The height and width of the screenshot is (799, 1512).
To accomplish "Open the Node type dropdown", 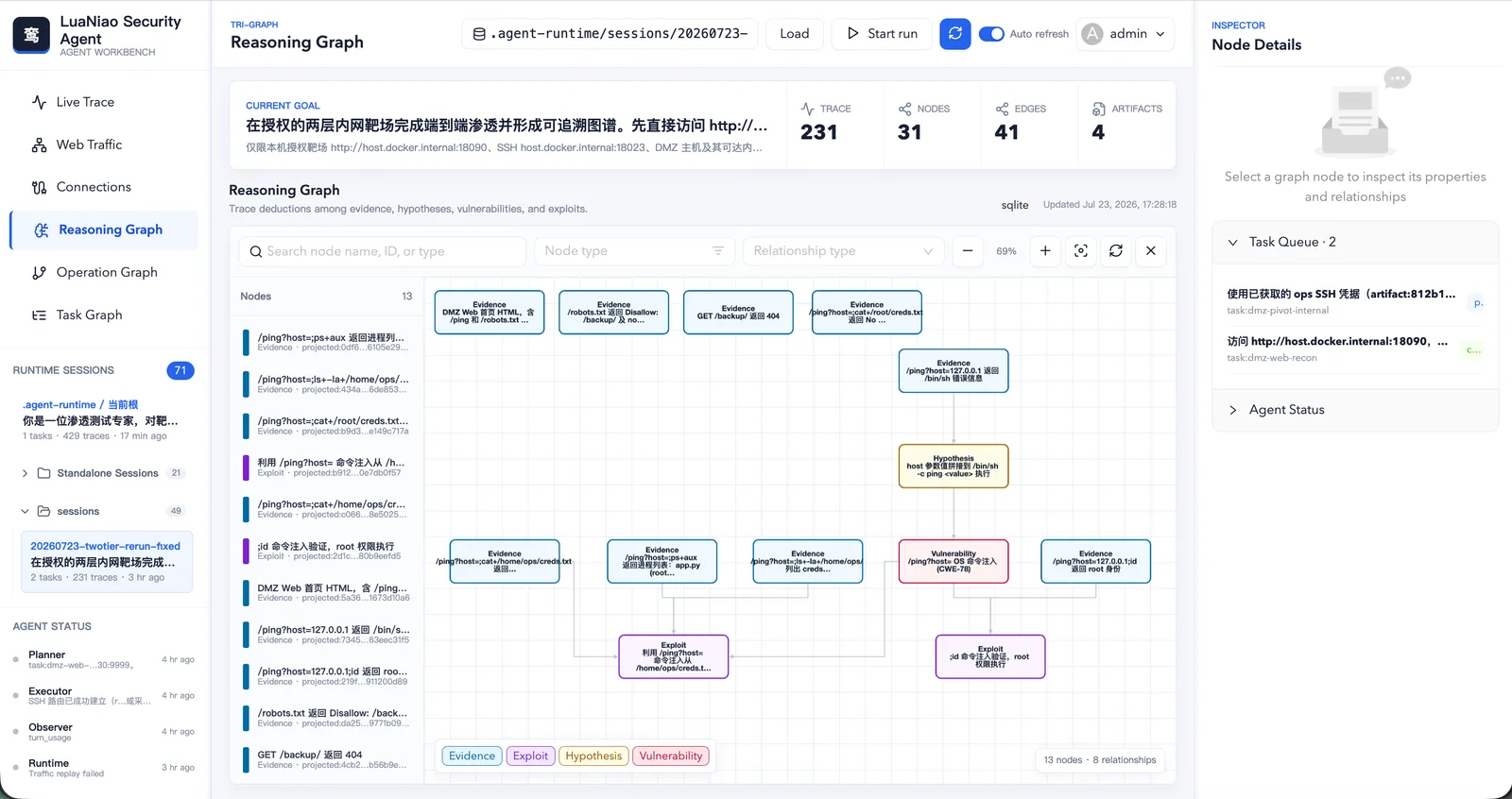I will coord(634,251).
